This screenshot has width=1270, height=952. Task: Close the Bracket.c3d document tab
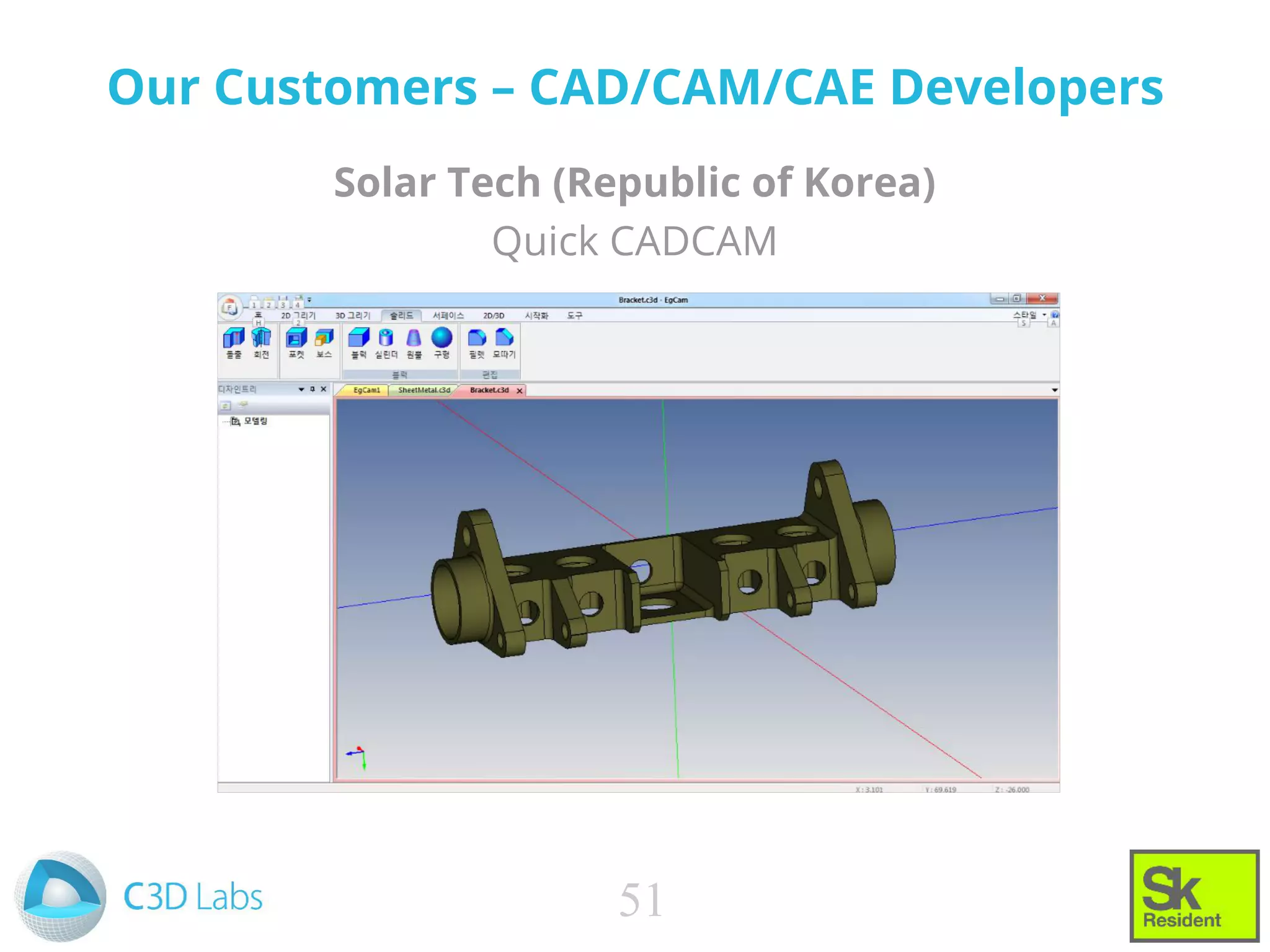tap(520, 390)
